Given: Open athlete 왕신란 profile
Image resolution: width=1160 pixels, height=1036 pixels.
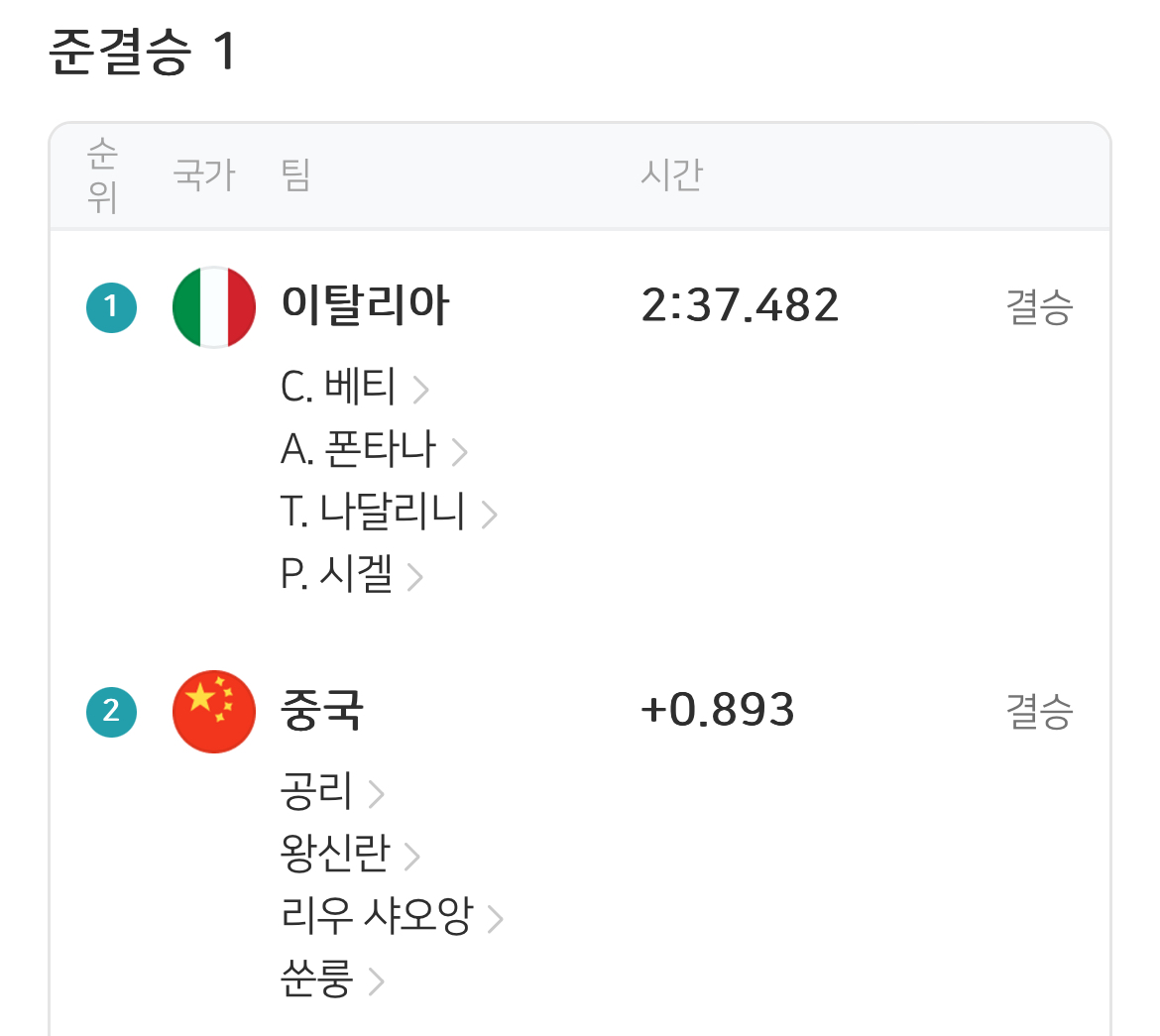Looking at the screenshot, I should (335, 854).
